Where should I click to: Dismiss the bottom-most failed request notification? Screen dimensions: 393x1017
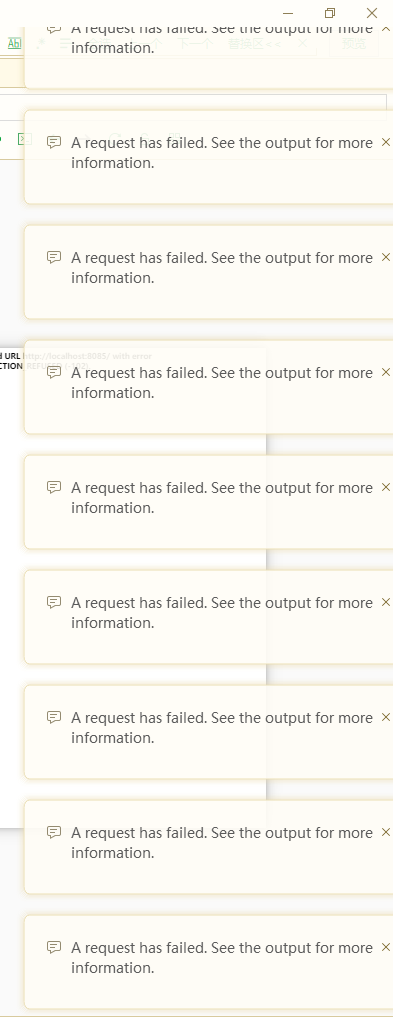386,947
